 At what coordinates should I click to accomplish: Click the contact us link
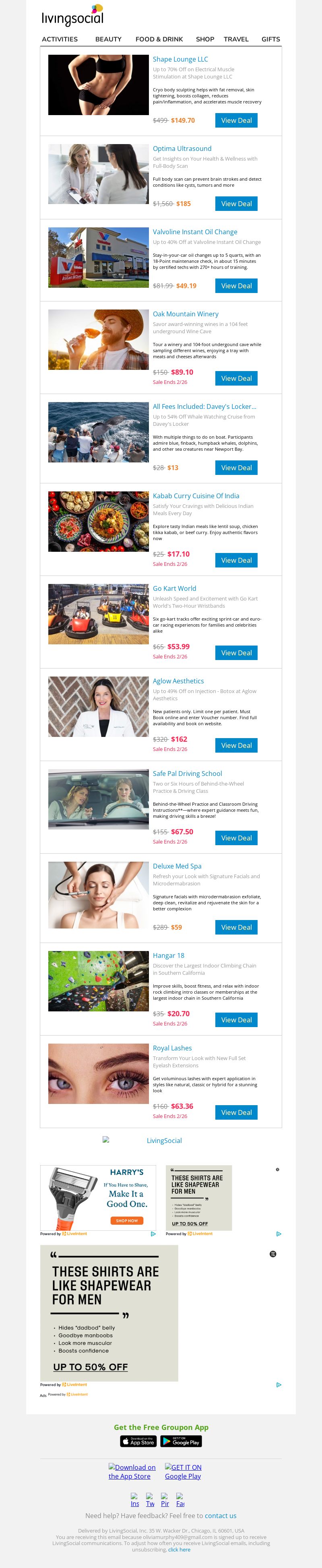pos(220,1516)
